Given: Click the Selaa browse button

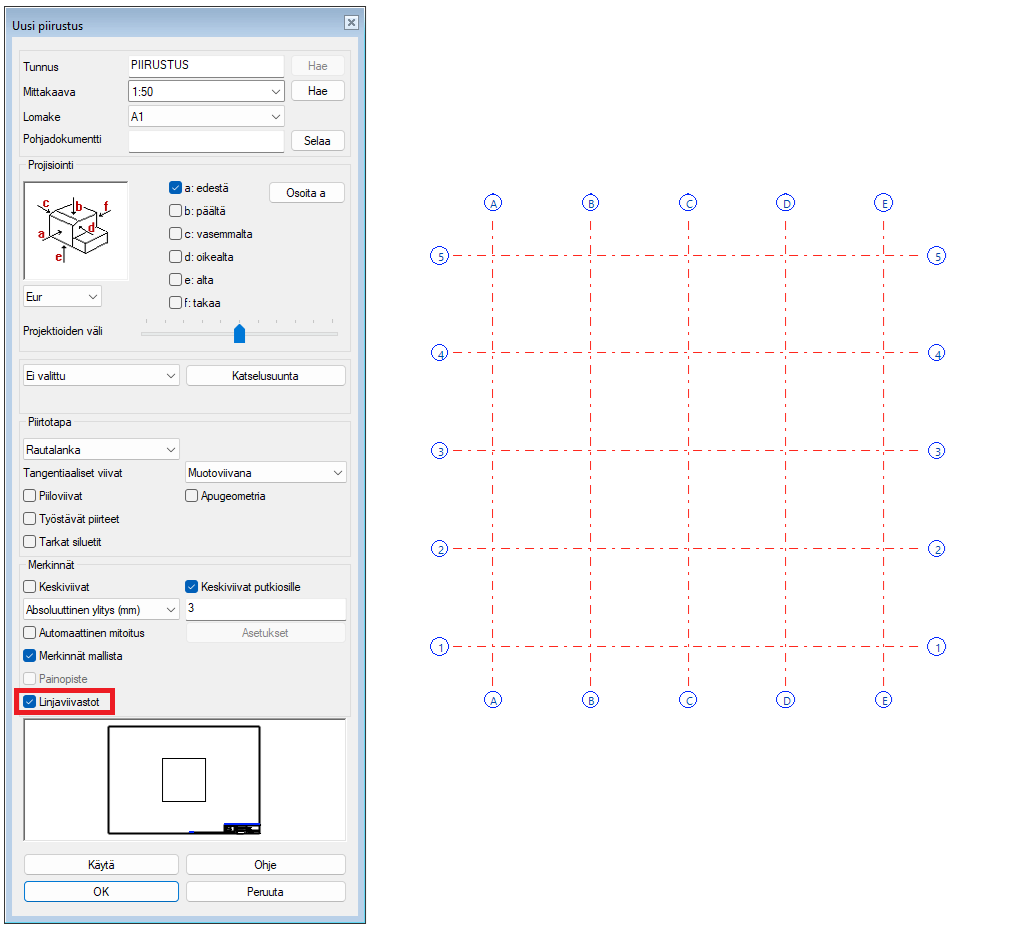Looking at the screenshot, I should [x=317, y=141].
